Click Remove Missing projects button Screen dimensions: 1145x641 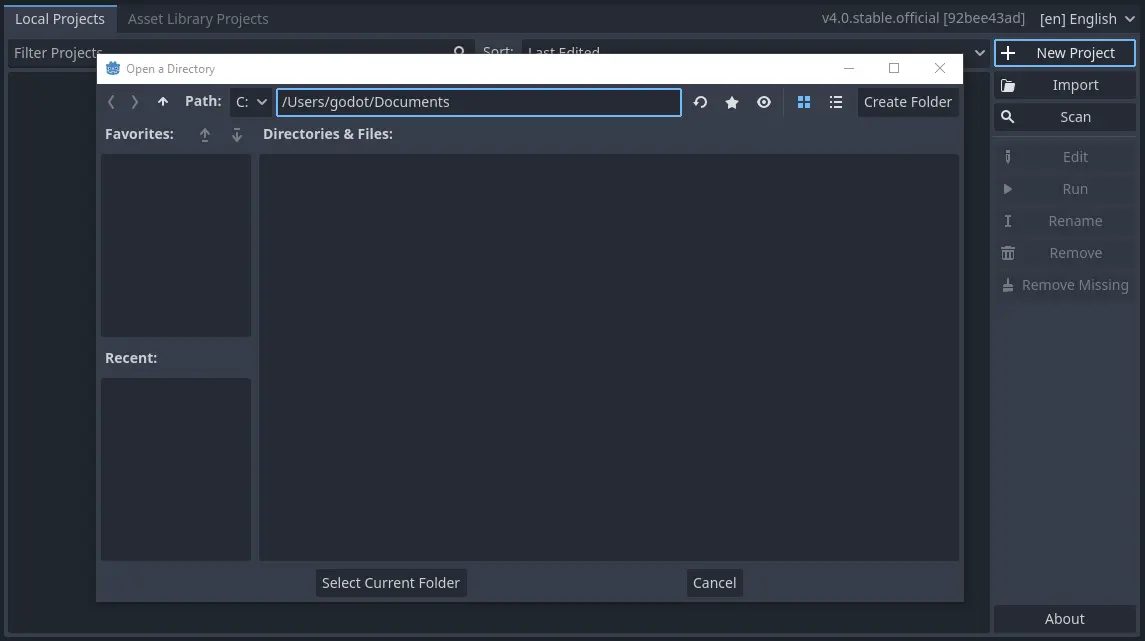pos(1065,285)
